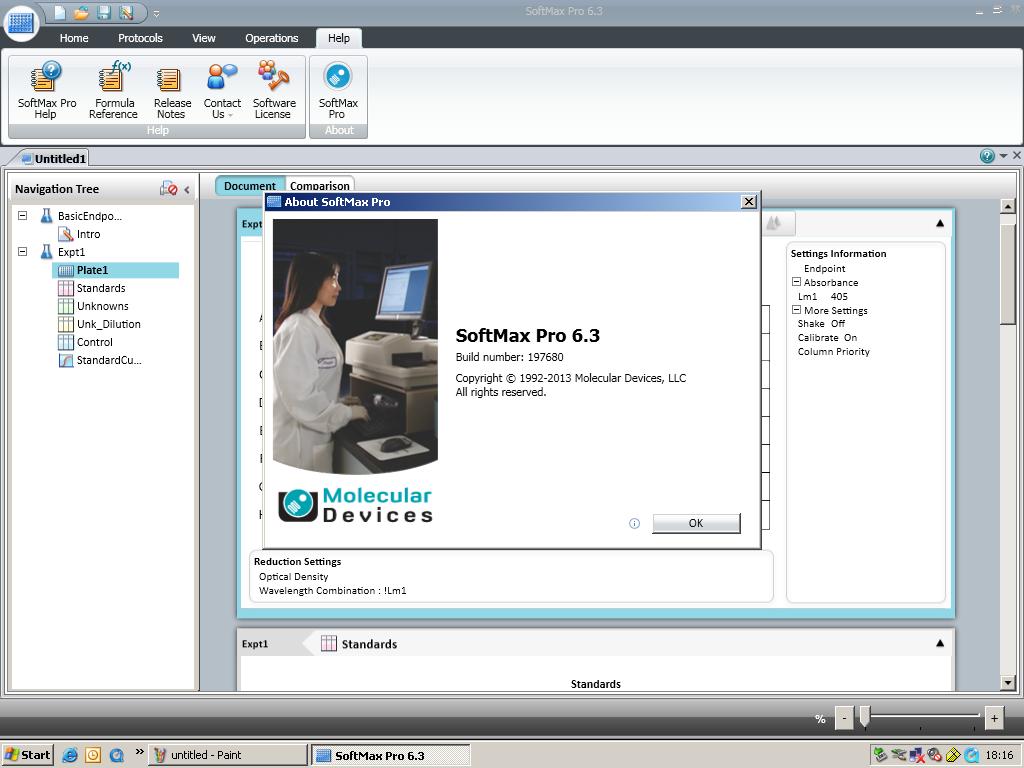Click the fourth quick-access toolbar icon

pyautogui.click(x=126, y=12)
